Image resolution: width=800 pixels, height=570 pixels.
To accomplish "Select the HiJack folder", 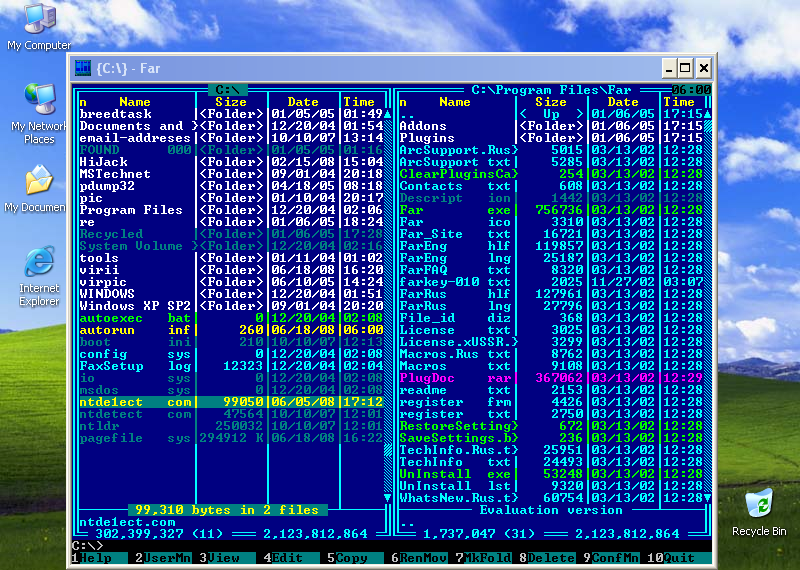I will tap(231, 162).
